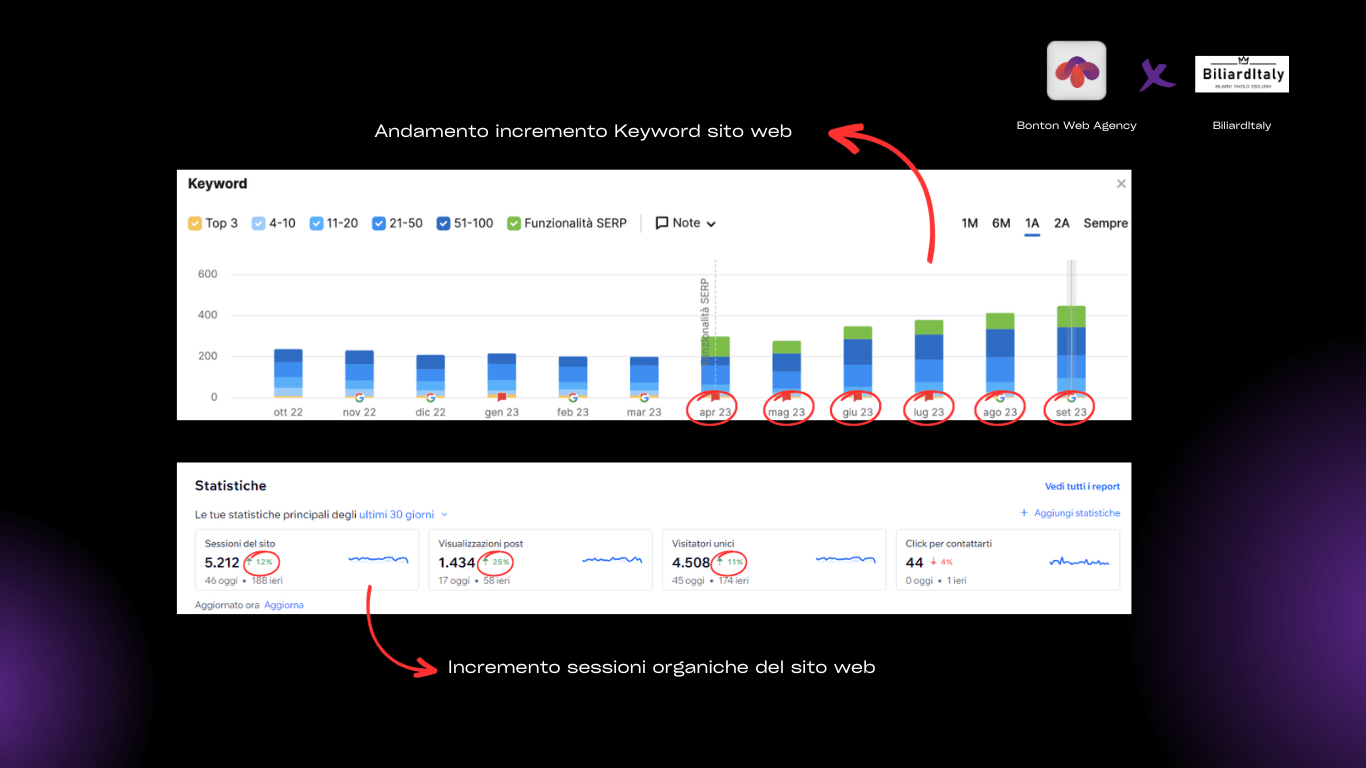Click the '4.508' unique visitors value
The image size is (1366, 768).
pos(691,563)
